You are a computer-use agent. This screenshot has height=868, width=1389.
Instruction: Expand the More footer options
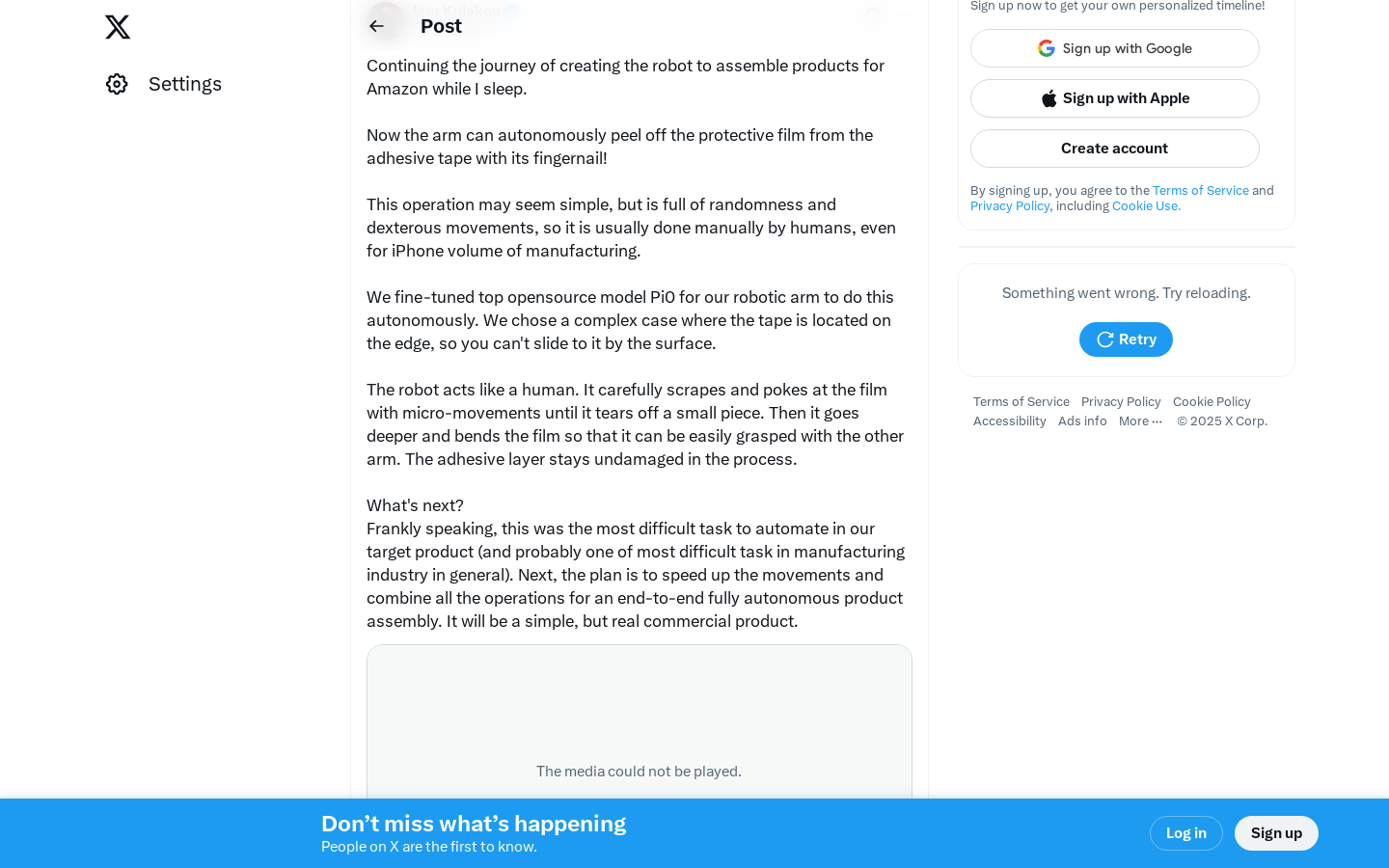point(1140,421)
